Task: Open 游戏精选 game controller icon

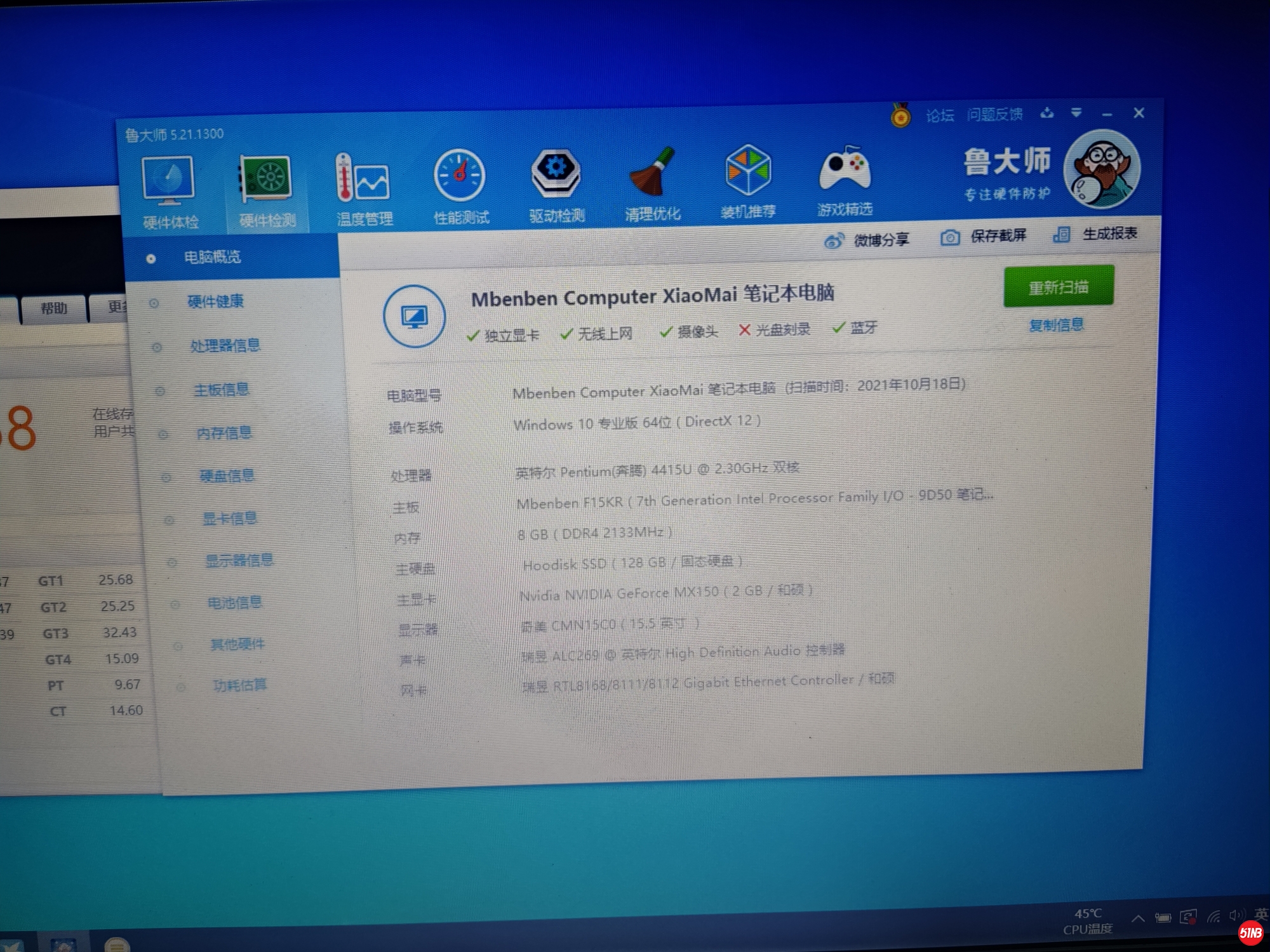Action: click(845, 180)
